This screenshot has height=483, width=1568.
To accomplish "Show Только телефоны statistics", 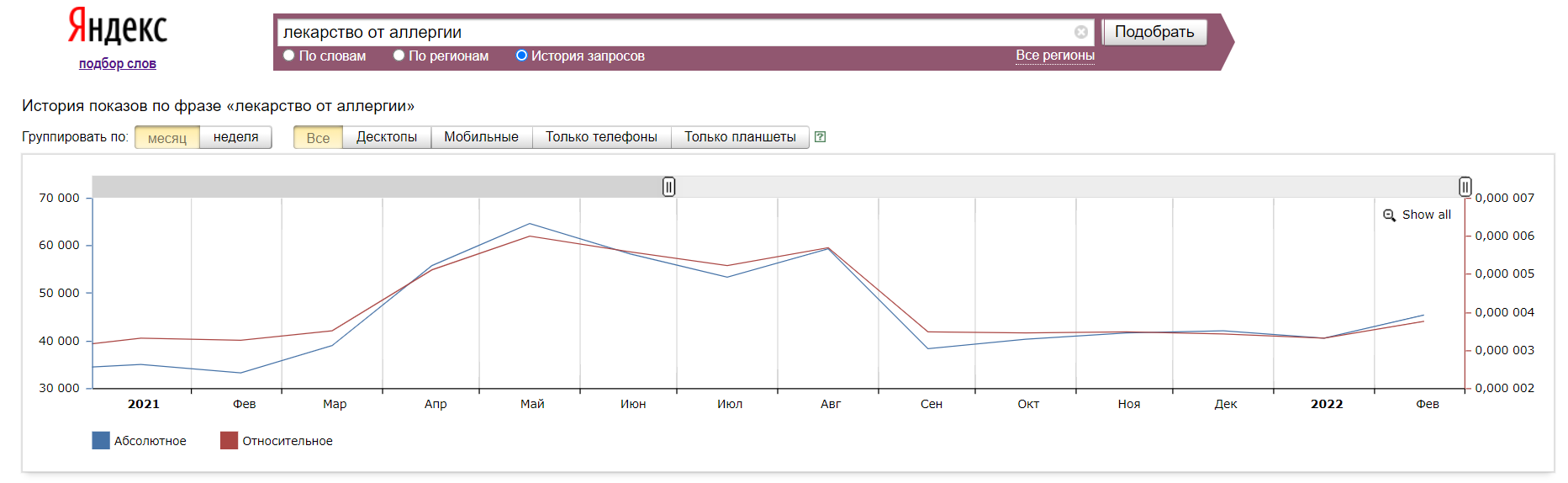I will click(x=602, y=137).
